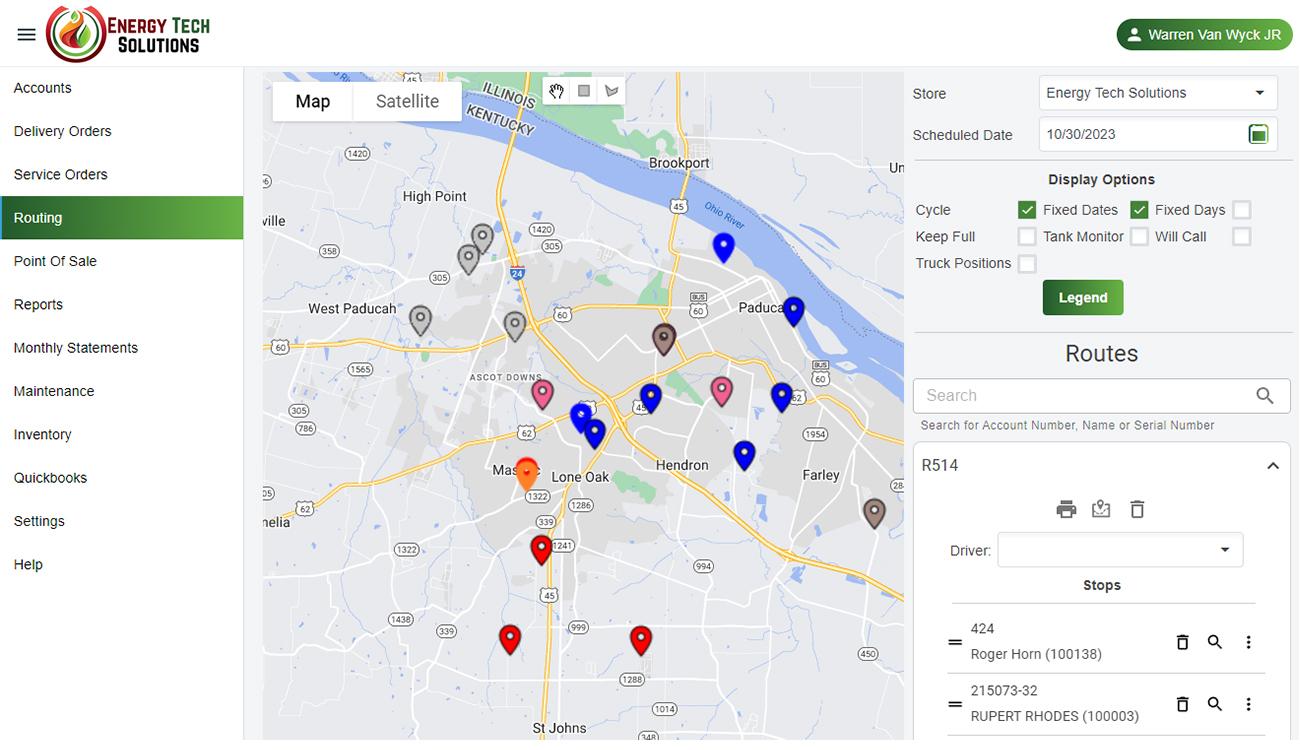
Task: Select the polygon drawing tool on map
Action: point(612,91)
